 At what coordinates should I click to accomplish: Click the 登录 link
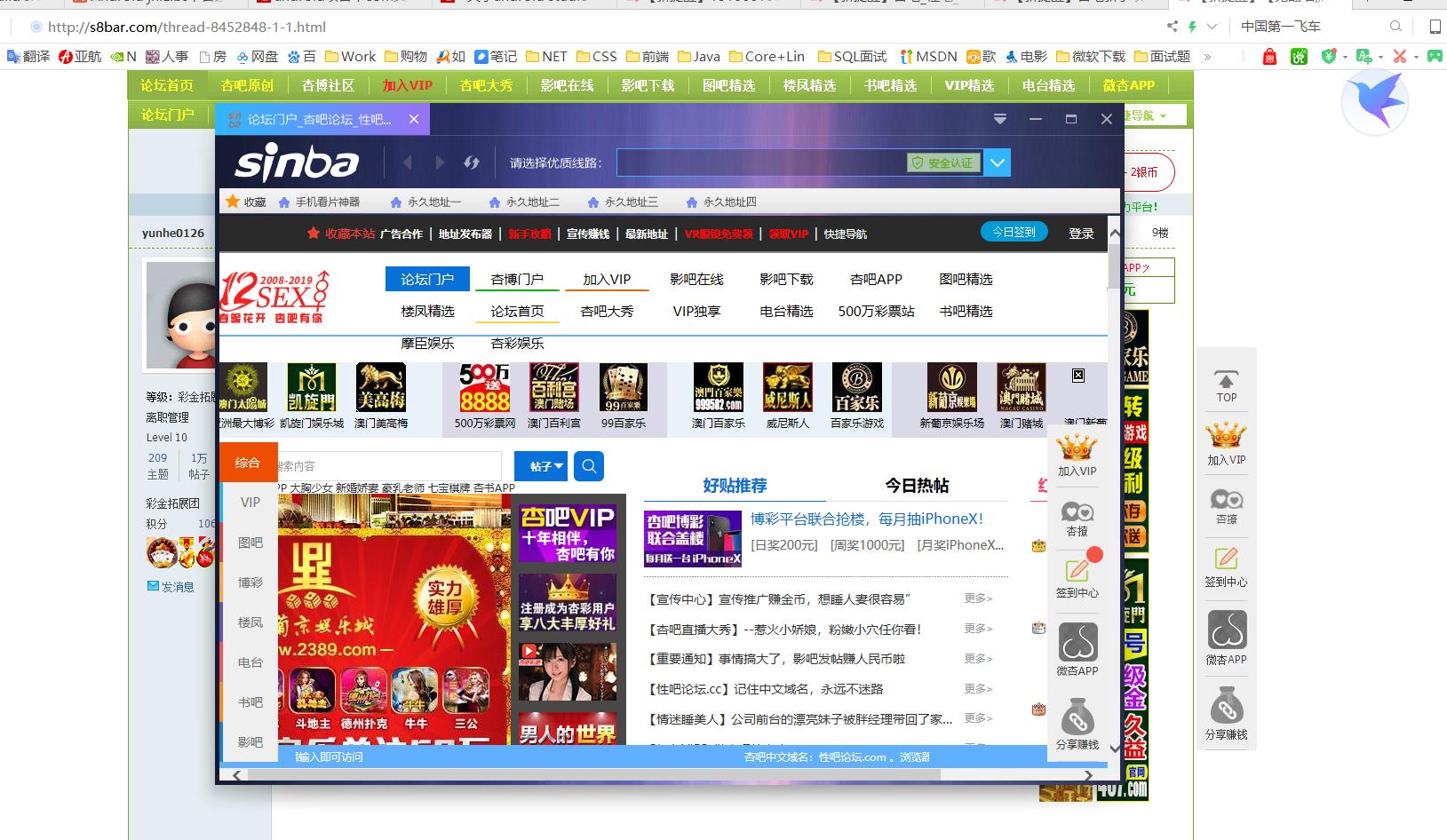(x=1081, y=234)
